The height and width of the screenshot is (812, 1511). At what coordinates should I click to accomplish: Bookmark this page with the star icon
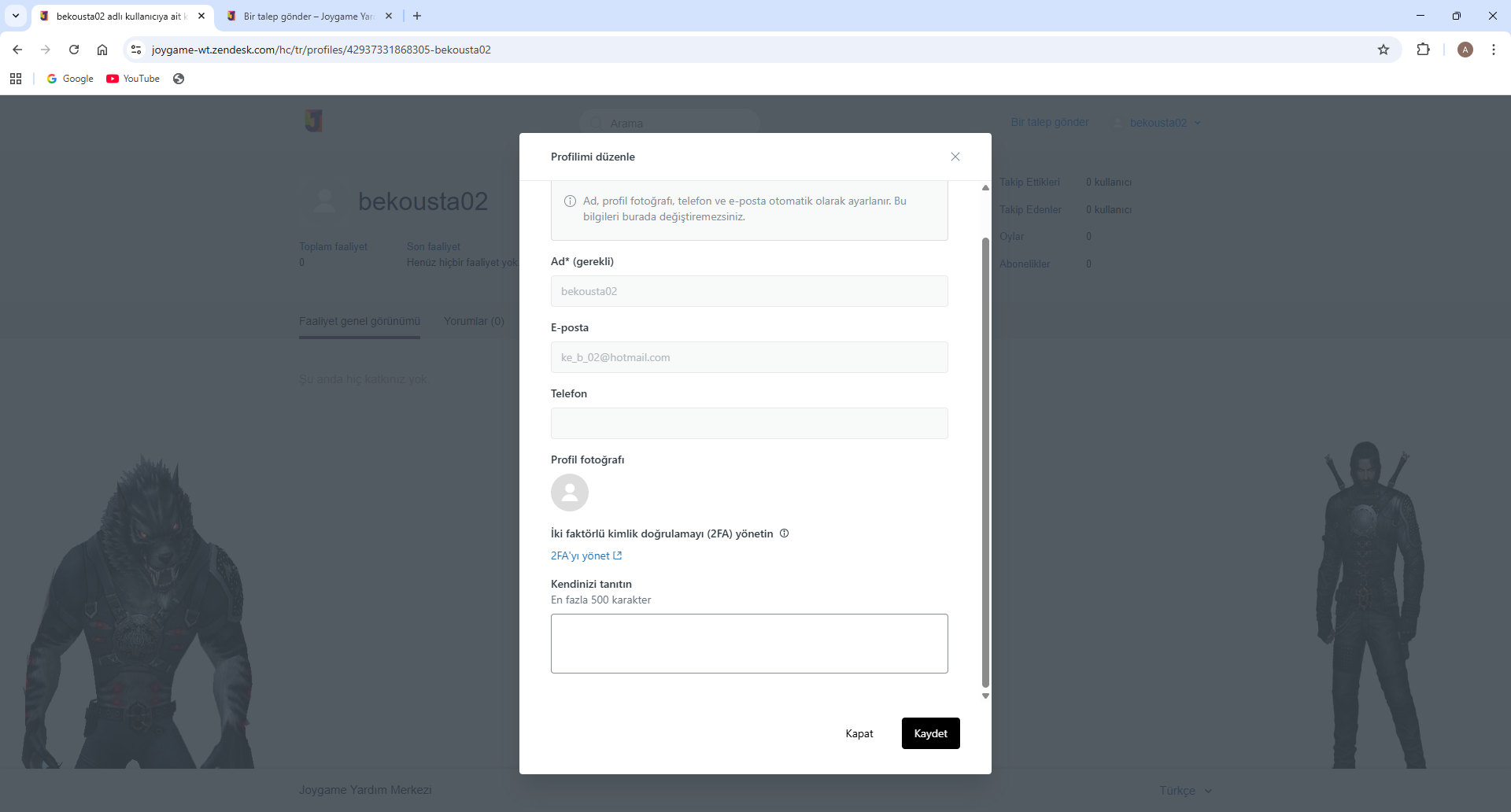click(1384, 50)
